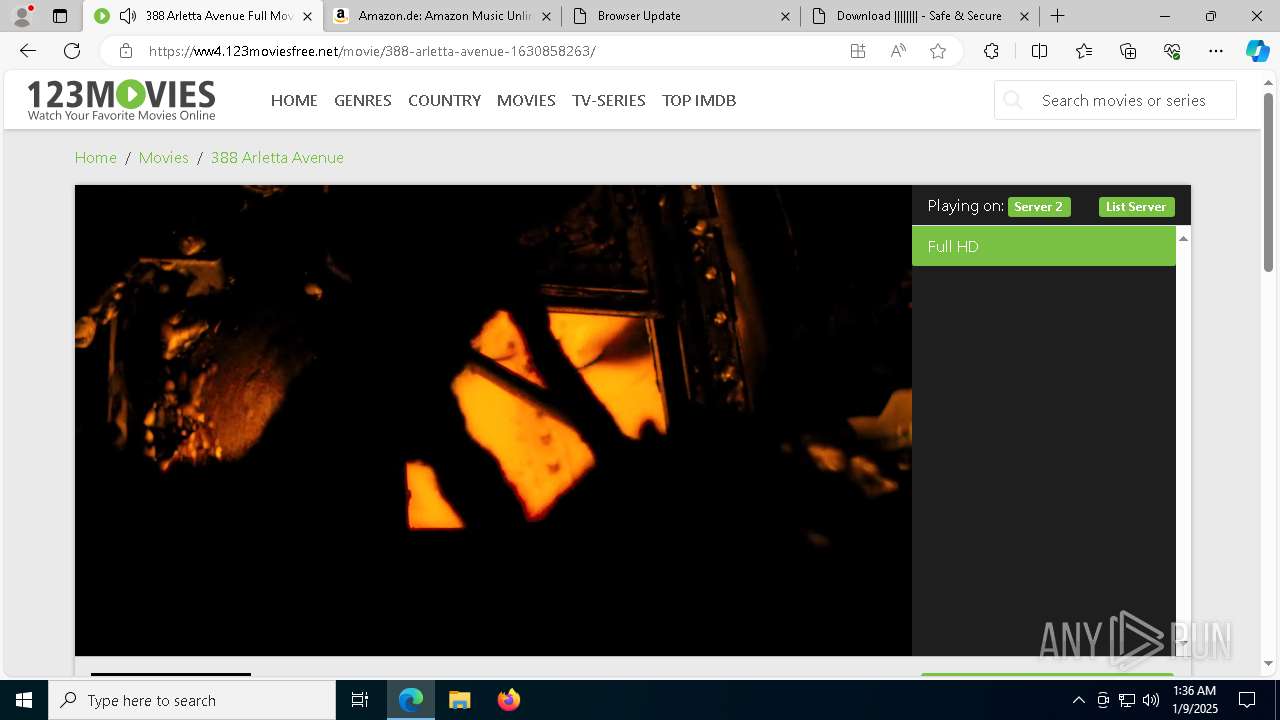Open the volume control tray icon
The height and width of the screenshot is (720, 1280).
point(1151,700)
